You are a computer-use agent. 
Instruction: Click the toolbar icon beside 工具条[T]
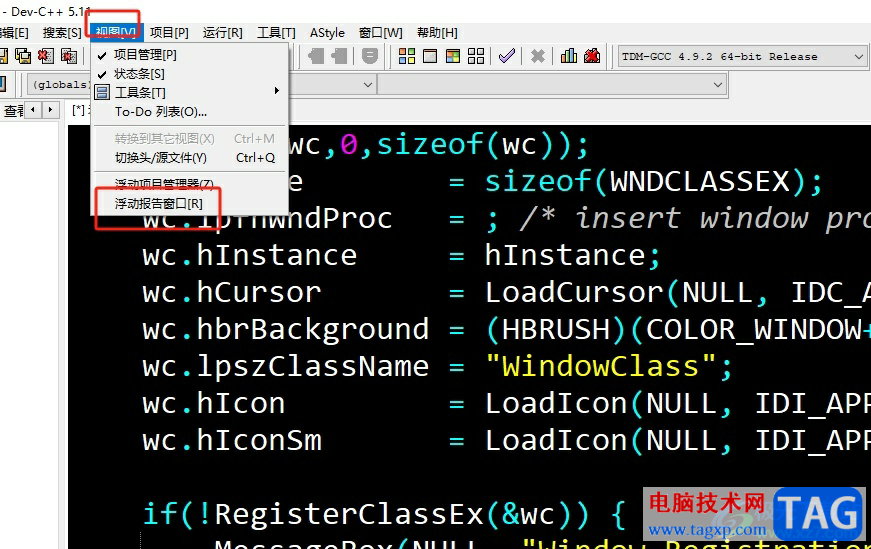pos(102,92)
